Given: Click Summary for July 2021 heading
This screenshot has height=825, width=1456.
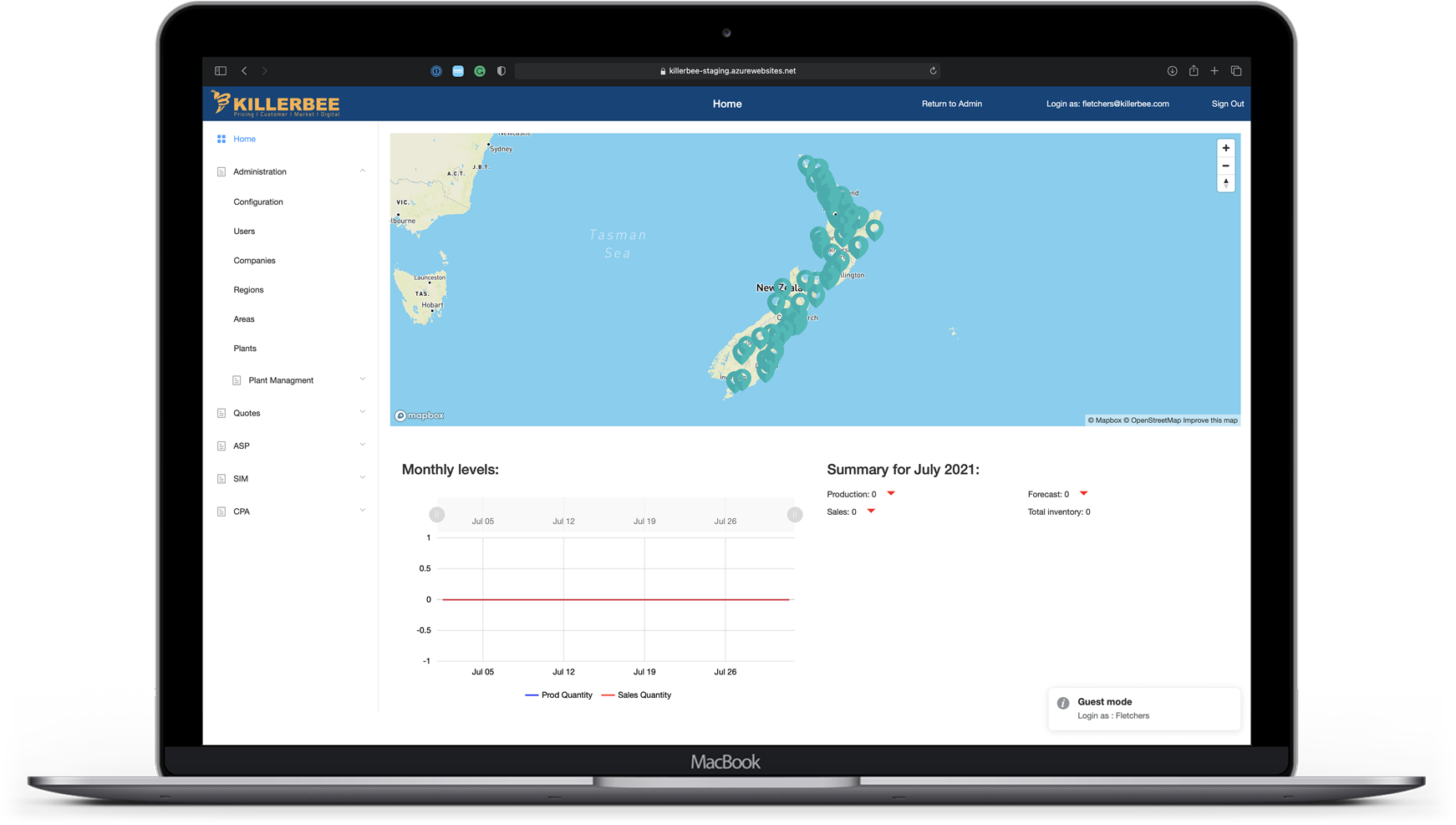Looking at the screenshot, I should point(903,470).
